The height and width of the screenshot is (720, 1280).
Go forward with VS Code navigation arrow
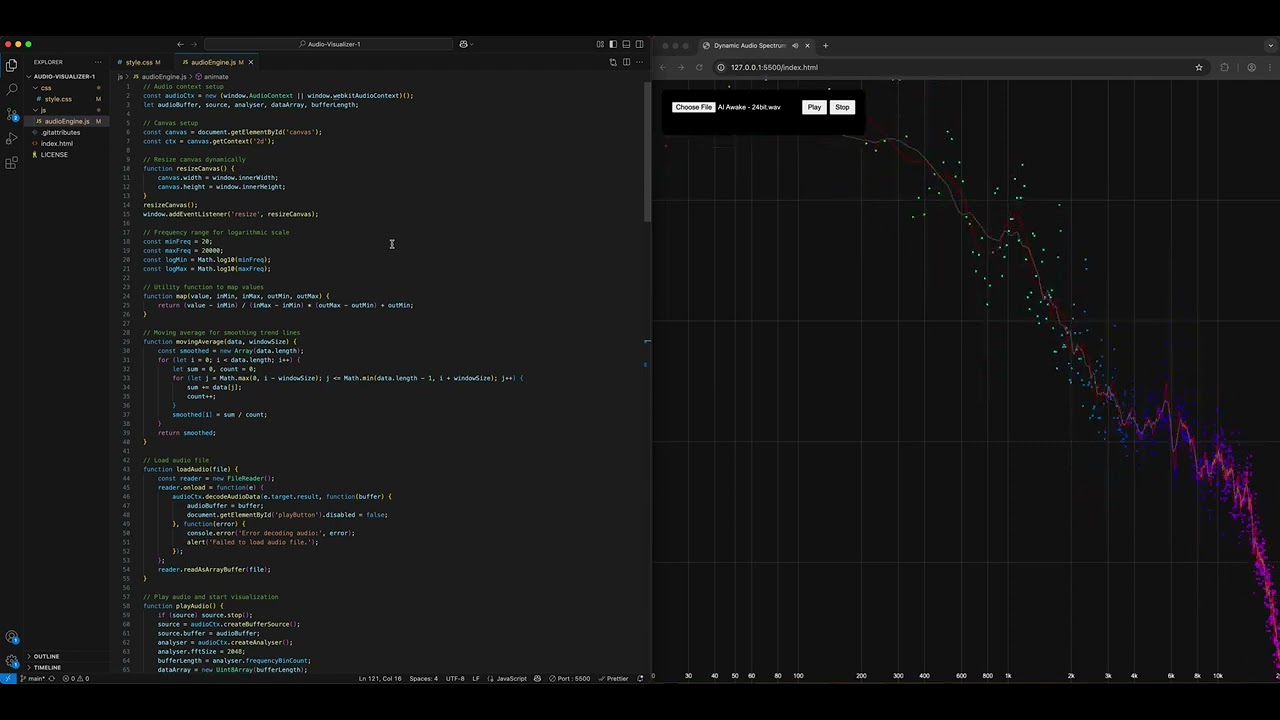click(x=194, y=44)
